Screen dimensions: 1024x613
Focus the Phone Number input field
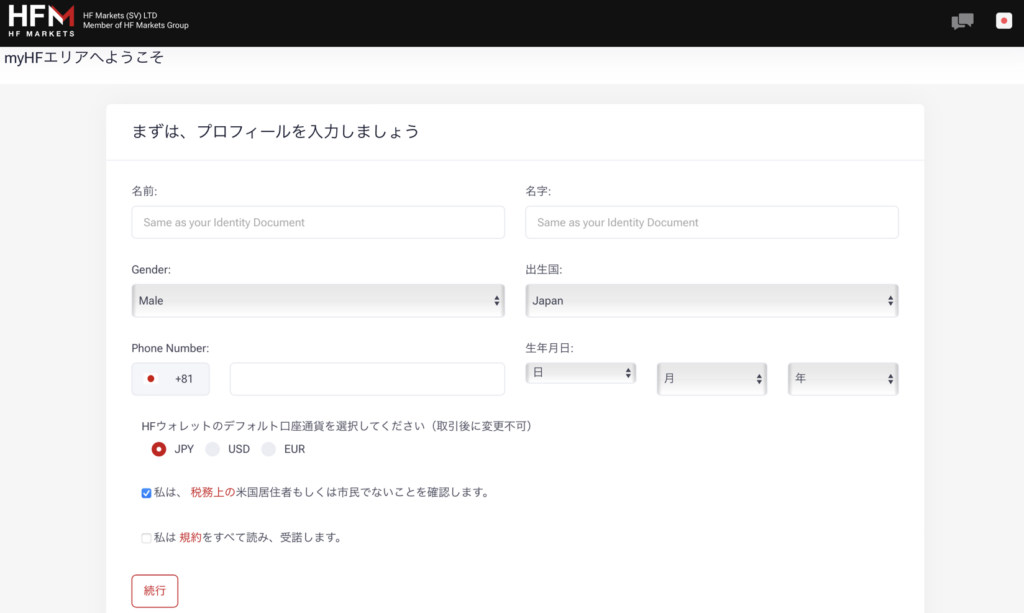pyautogui.click(x=367, y=379)
